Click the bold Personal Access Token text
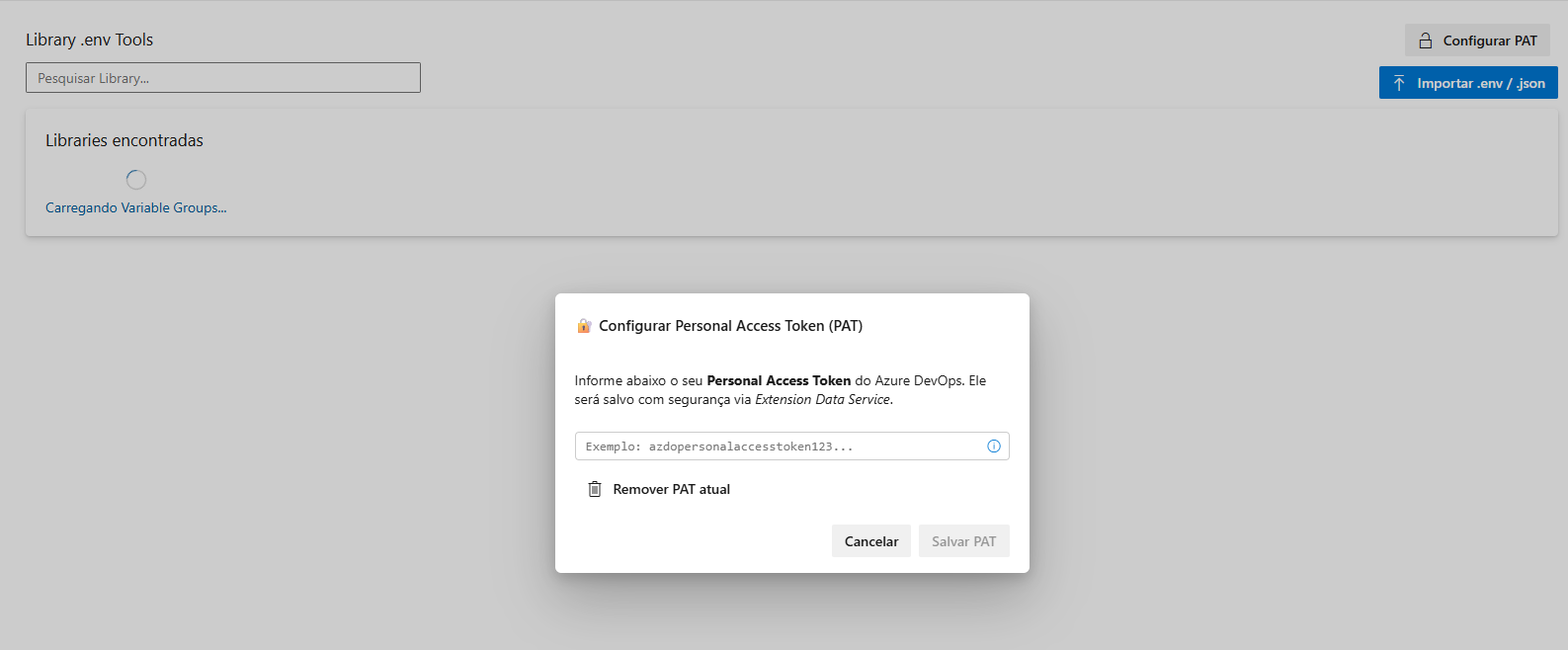This screenshot has height=650, width=1568. click(779, 381)
